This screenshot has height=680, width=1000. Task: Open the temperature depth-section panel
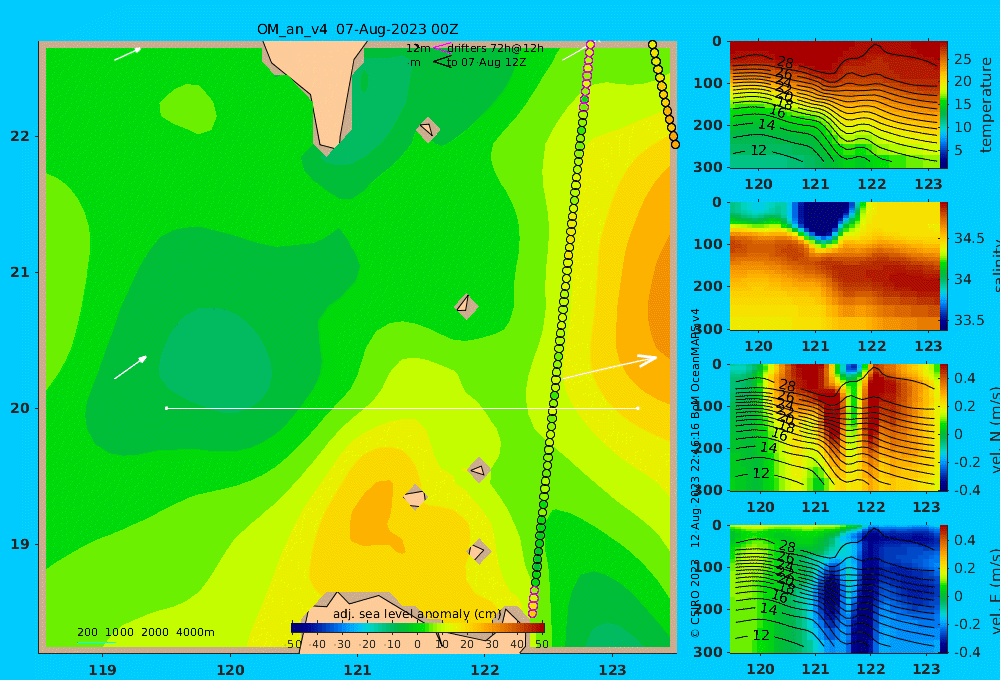[x=834, y=105]
